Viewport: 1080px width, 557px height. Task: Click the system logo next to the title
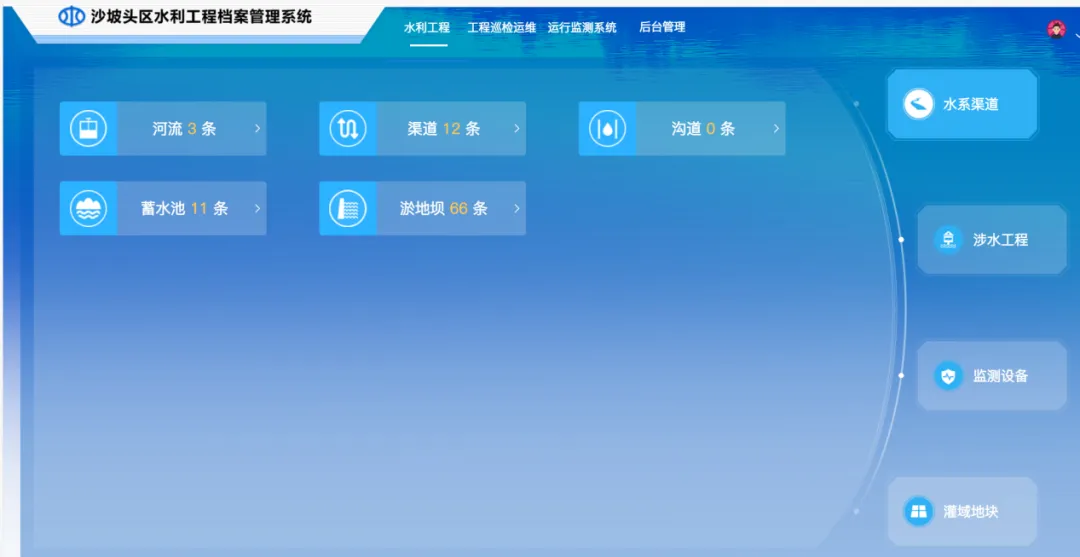pos(72,17)
